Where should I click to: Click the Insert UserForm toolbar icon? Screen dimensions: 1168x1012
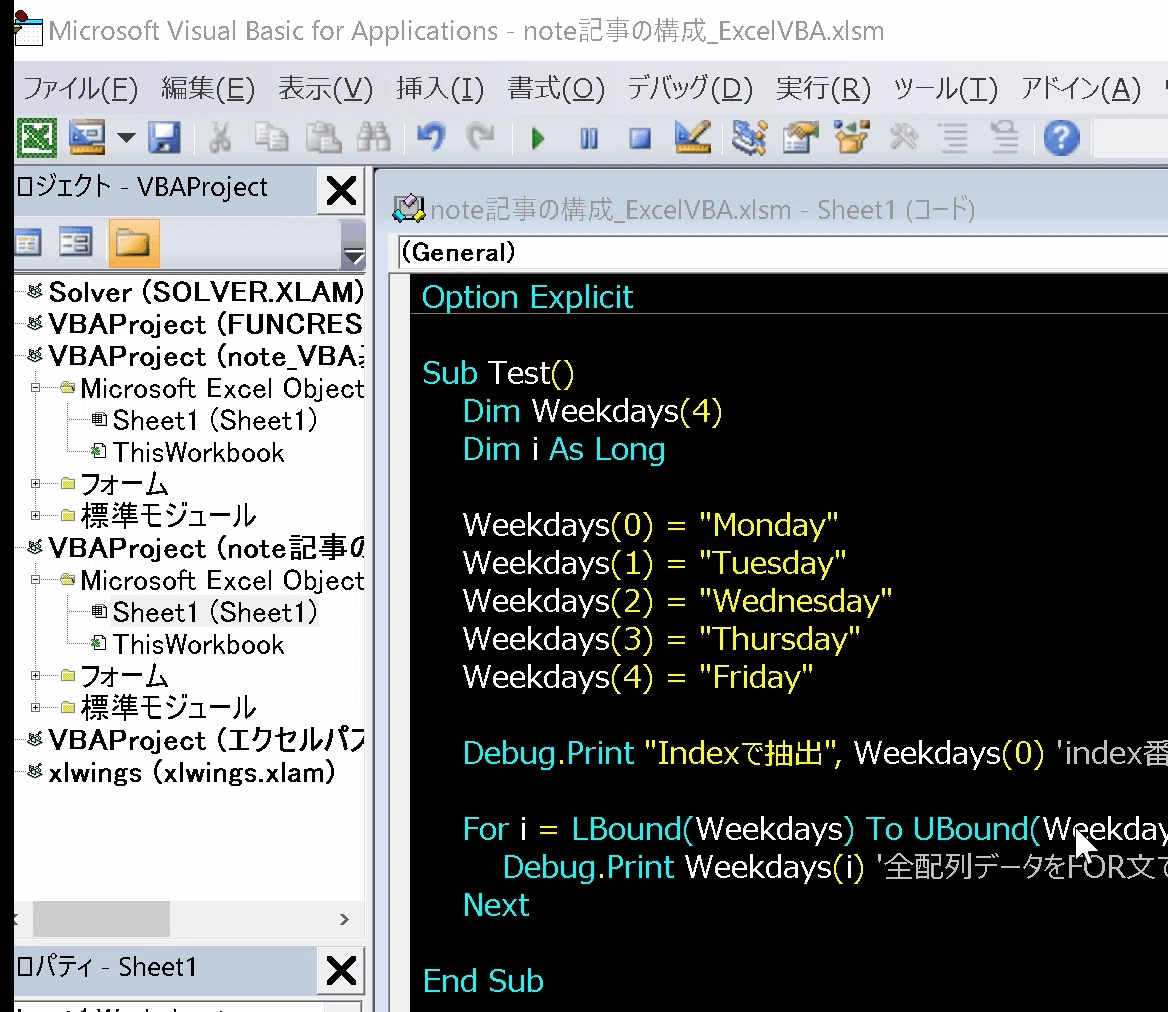point(87,138)
